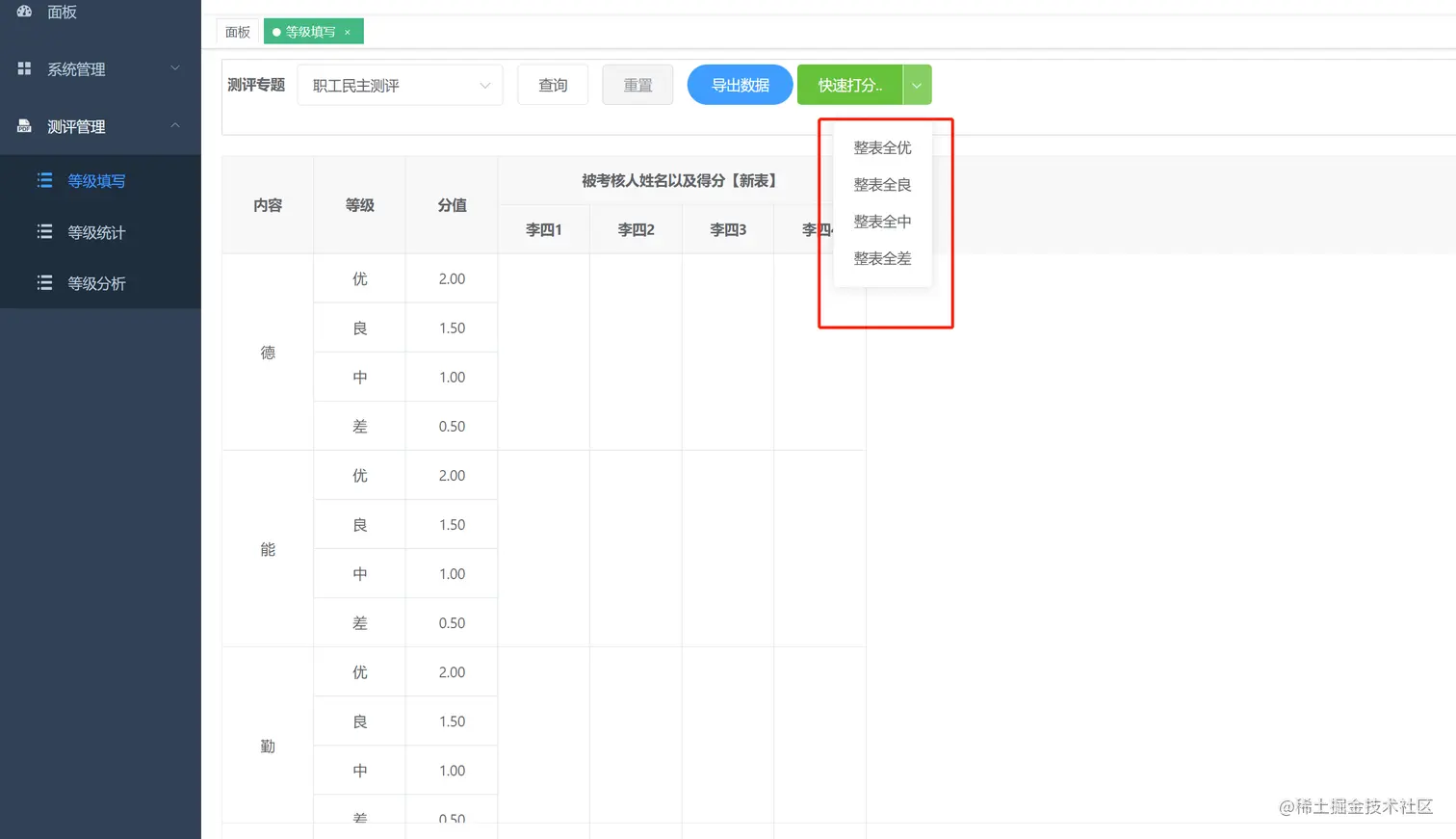The image size is (1456, 839).
Task: Go to 等级统计 in sidebar
Action: click(x=96, y=232)
